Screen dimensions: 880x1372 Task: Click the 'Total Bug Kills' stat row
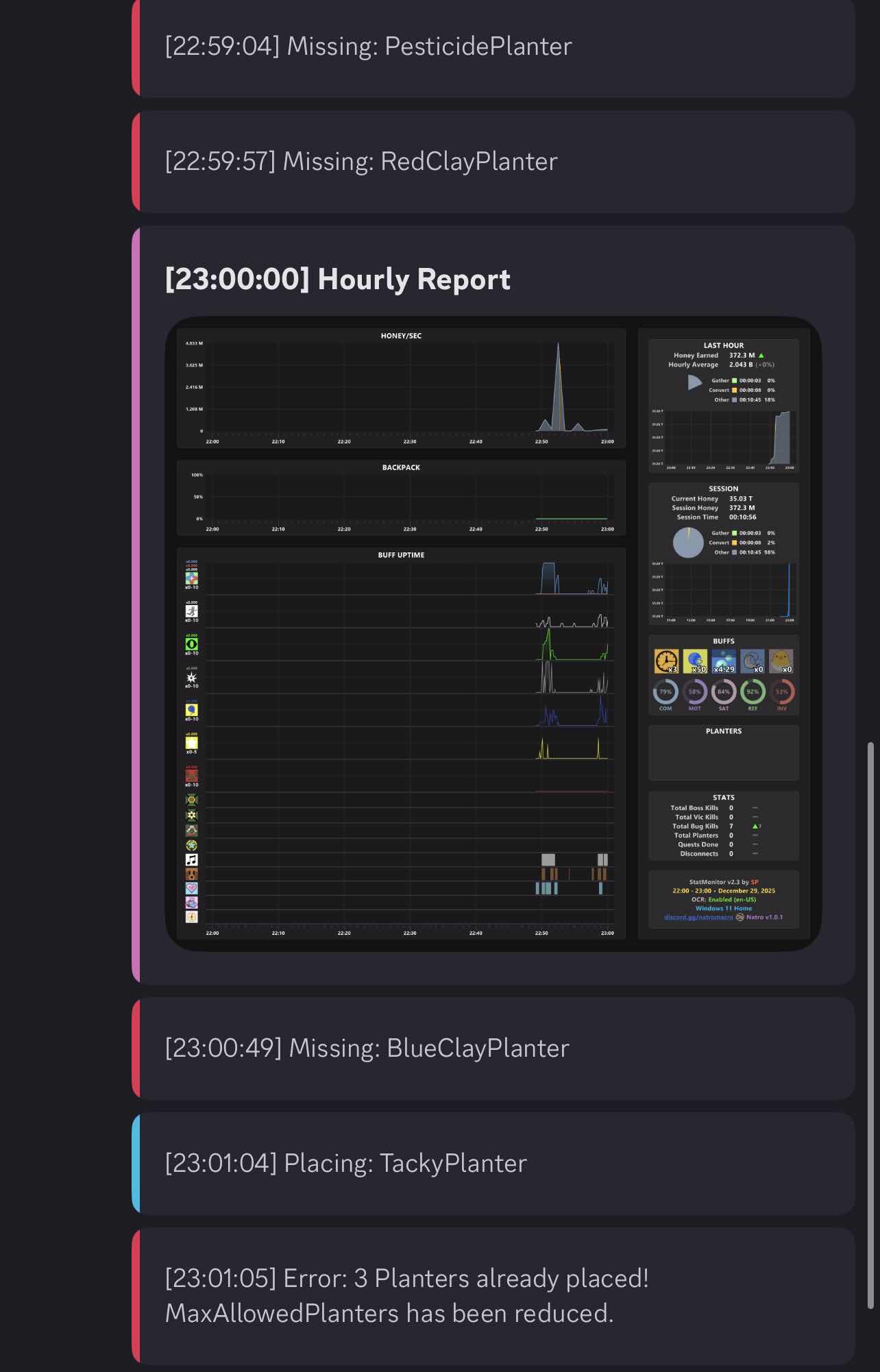point(717,826)
